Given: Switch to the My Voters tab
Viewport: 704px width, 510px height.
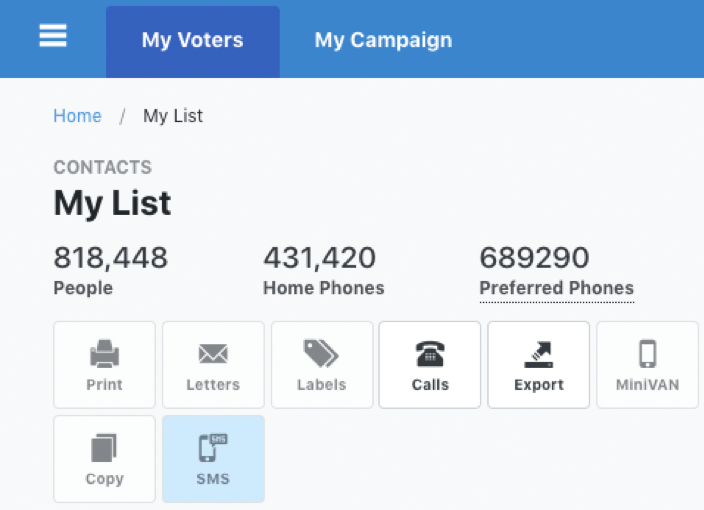Looking at the screenshot, I should coord(193,41).
